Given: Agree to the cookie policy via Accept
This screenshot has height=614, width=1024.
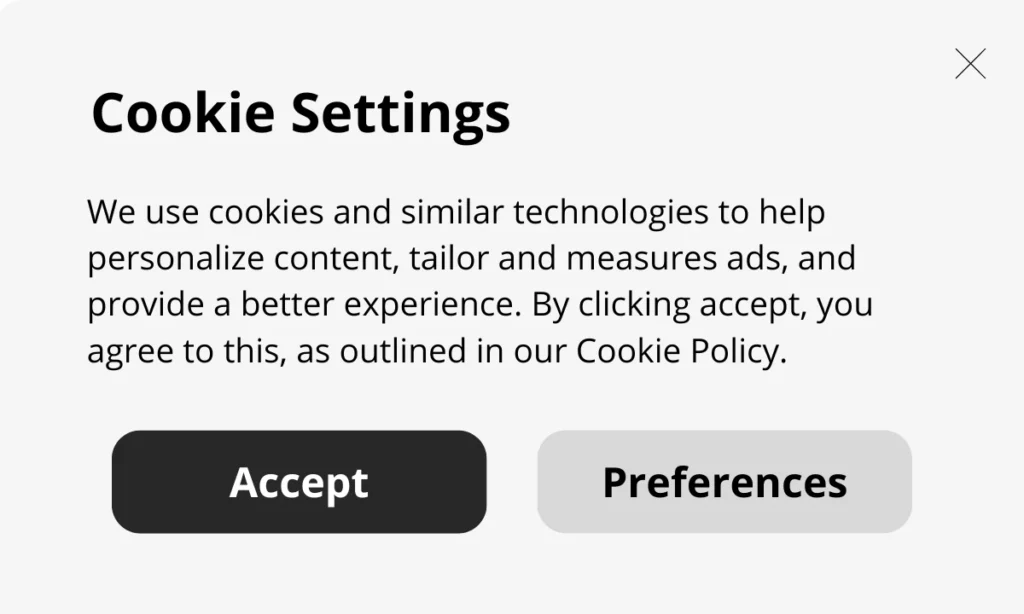Looking at the screenshot, I should (x=297, y=481).
